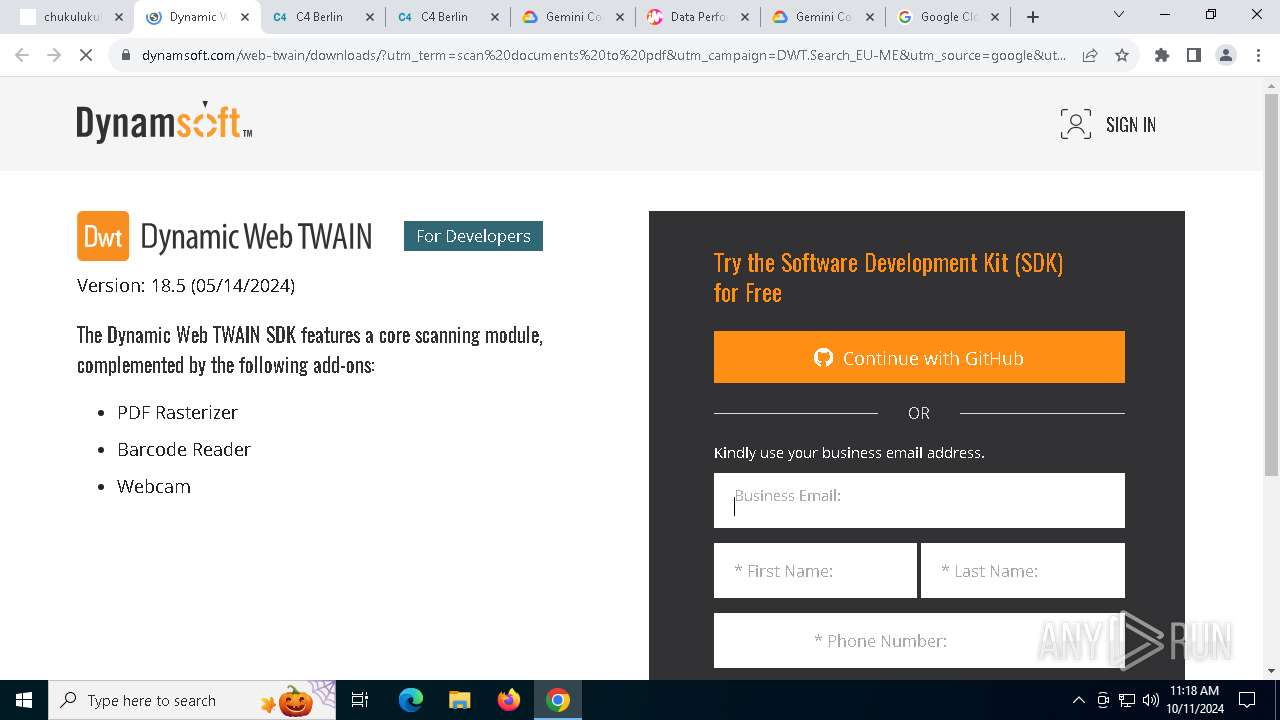The image size is (1280, 720).
Task: Continue with GitHub sign-up
Action: 919,357
